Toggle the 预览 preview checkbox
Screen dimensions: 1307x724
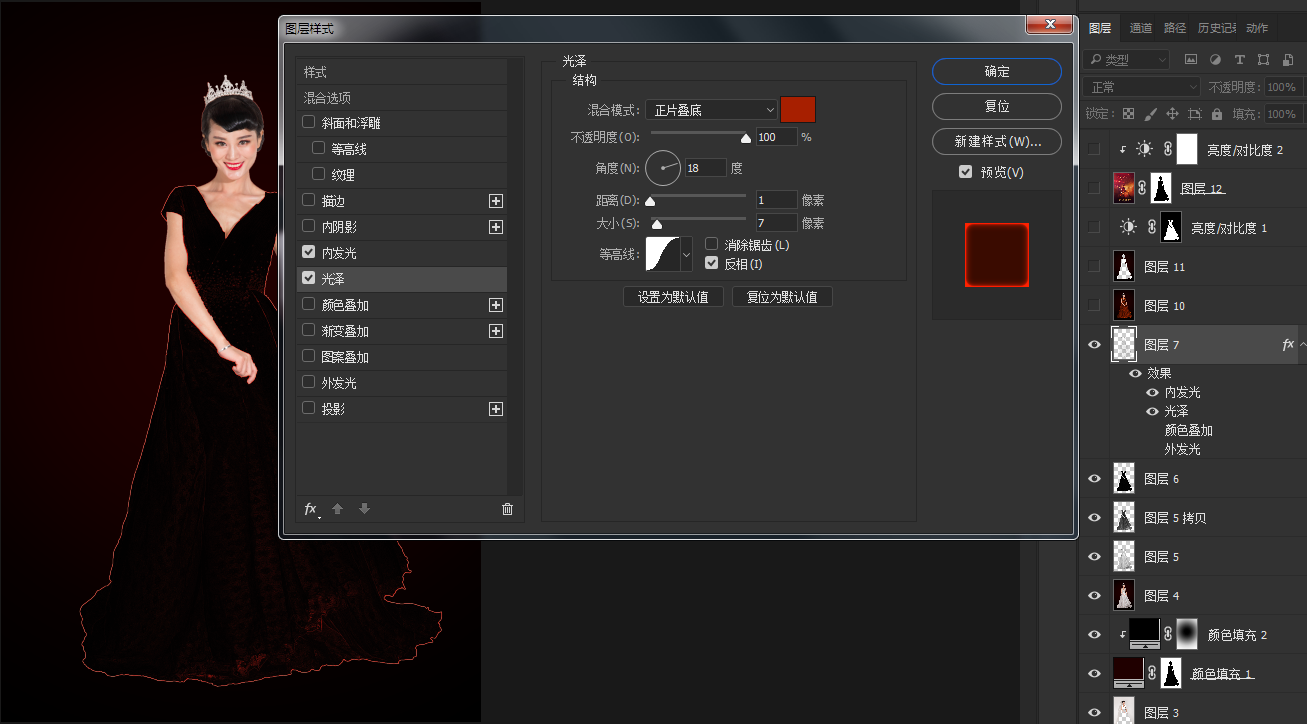pyautogui.click(x=965, y=172)
